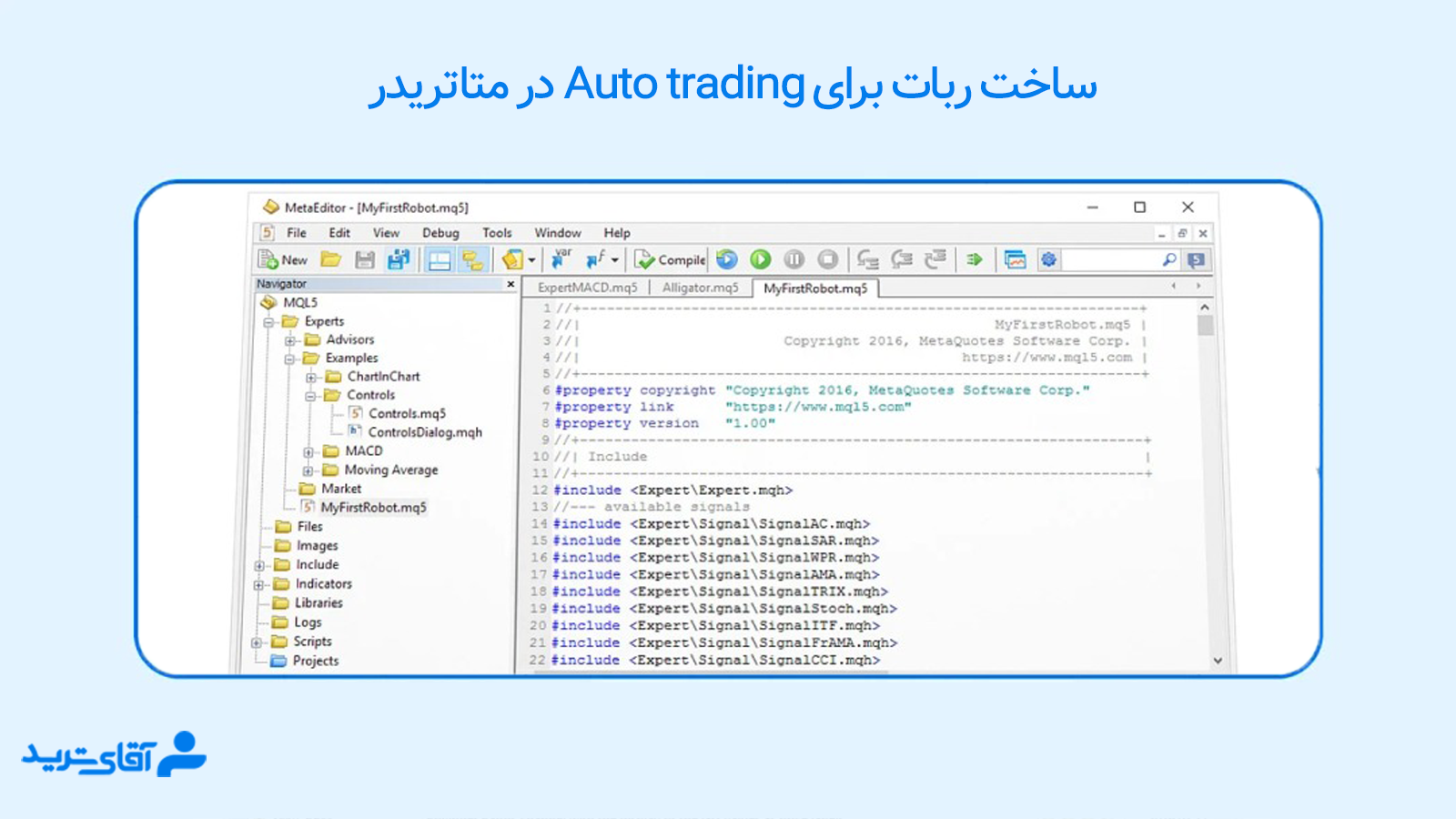Click the magnifier search icon
This screenshot has height=819, width=1456.
(1169, 260)
